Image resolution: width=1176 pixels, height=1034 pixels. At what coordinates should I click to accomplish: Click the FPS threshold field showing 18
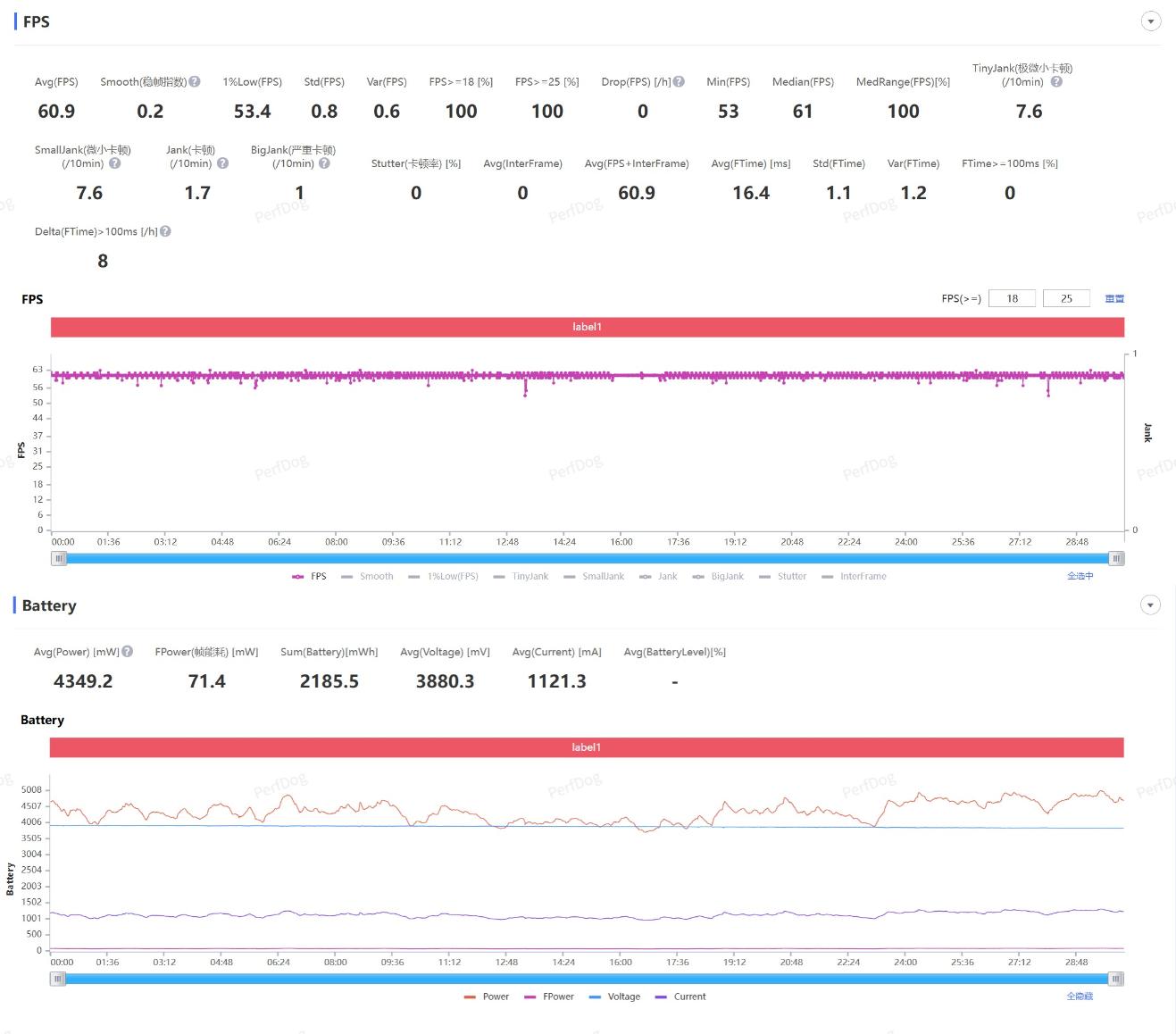tap(1012, 299)
